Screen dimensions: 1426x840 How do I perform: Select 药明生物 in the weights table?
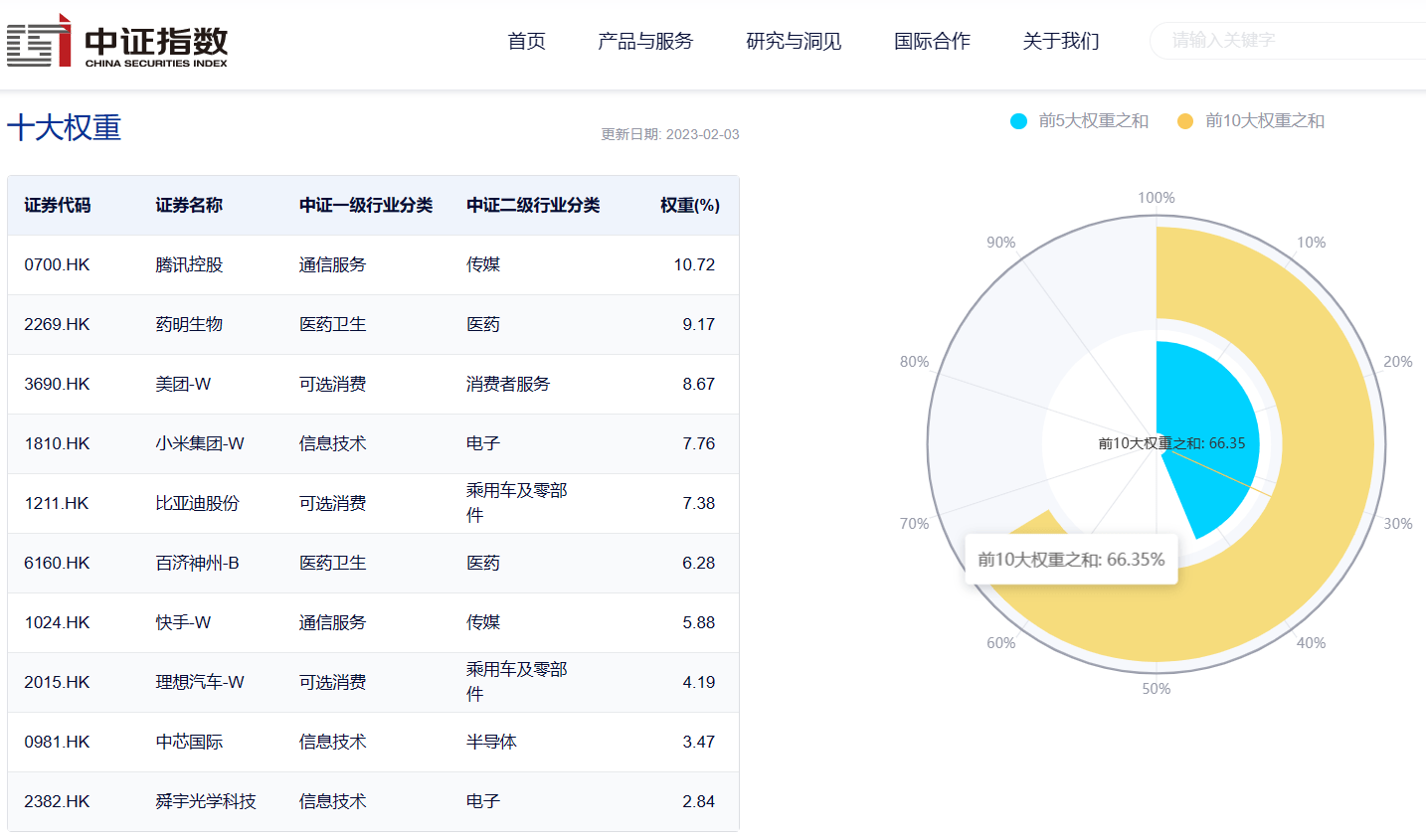coord(188,324)
